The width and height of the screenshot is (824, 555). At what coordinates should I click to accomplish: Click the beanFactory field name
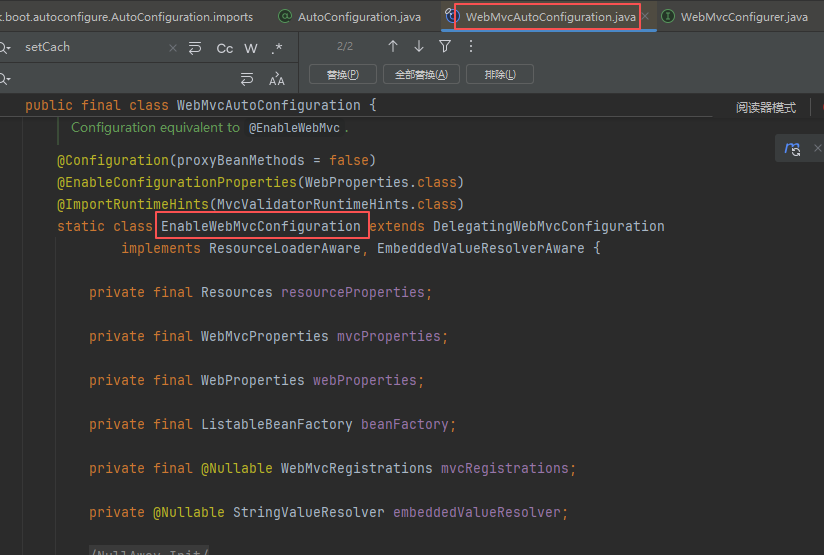click(x=405, y=425)
